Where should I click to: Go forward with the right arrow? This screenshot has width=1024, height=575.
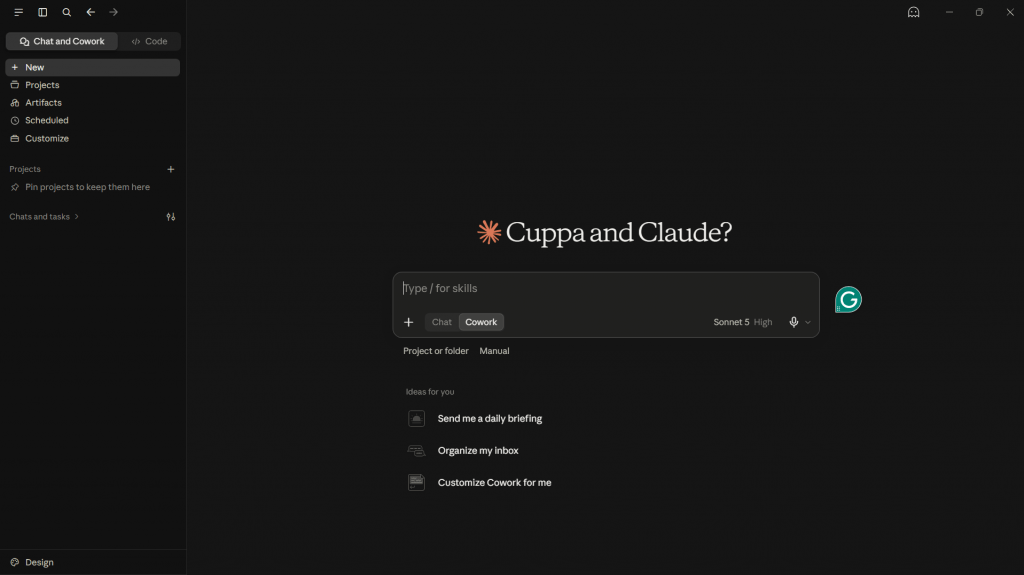(114, 12)
